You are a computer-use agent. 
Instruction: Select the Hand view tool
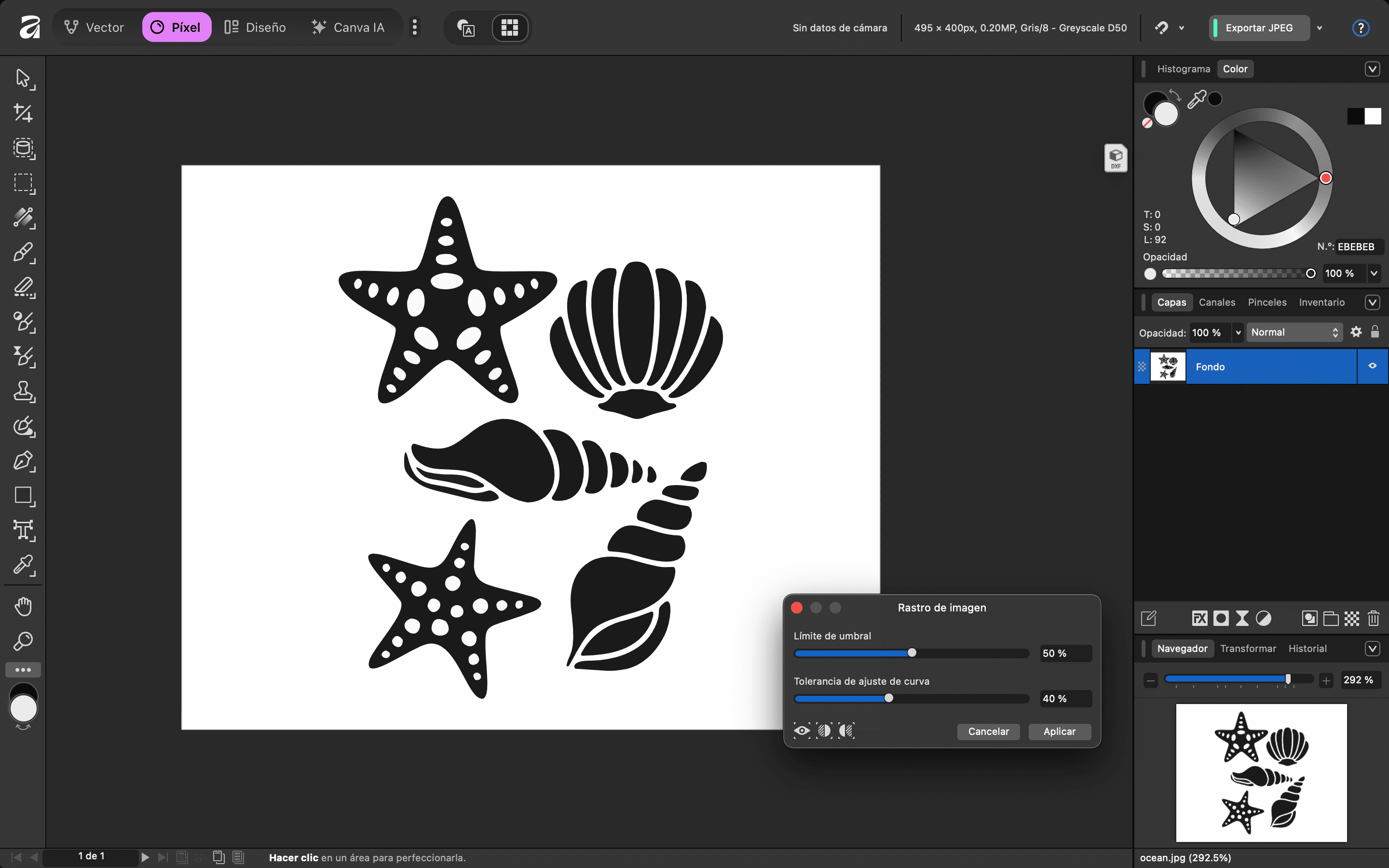coord(23,606)
